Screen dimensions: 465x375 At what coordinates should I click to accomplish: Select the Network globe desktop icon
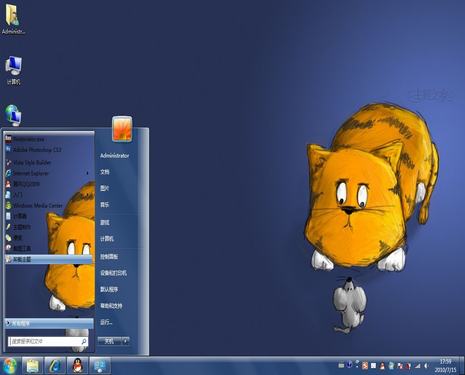[x=13, y=115]
